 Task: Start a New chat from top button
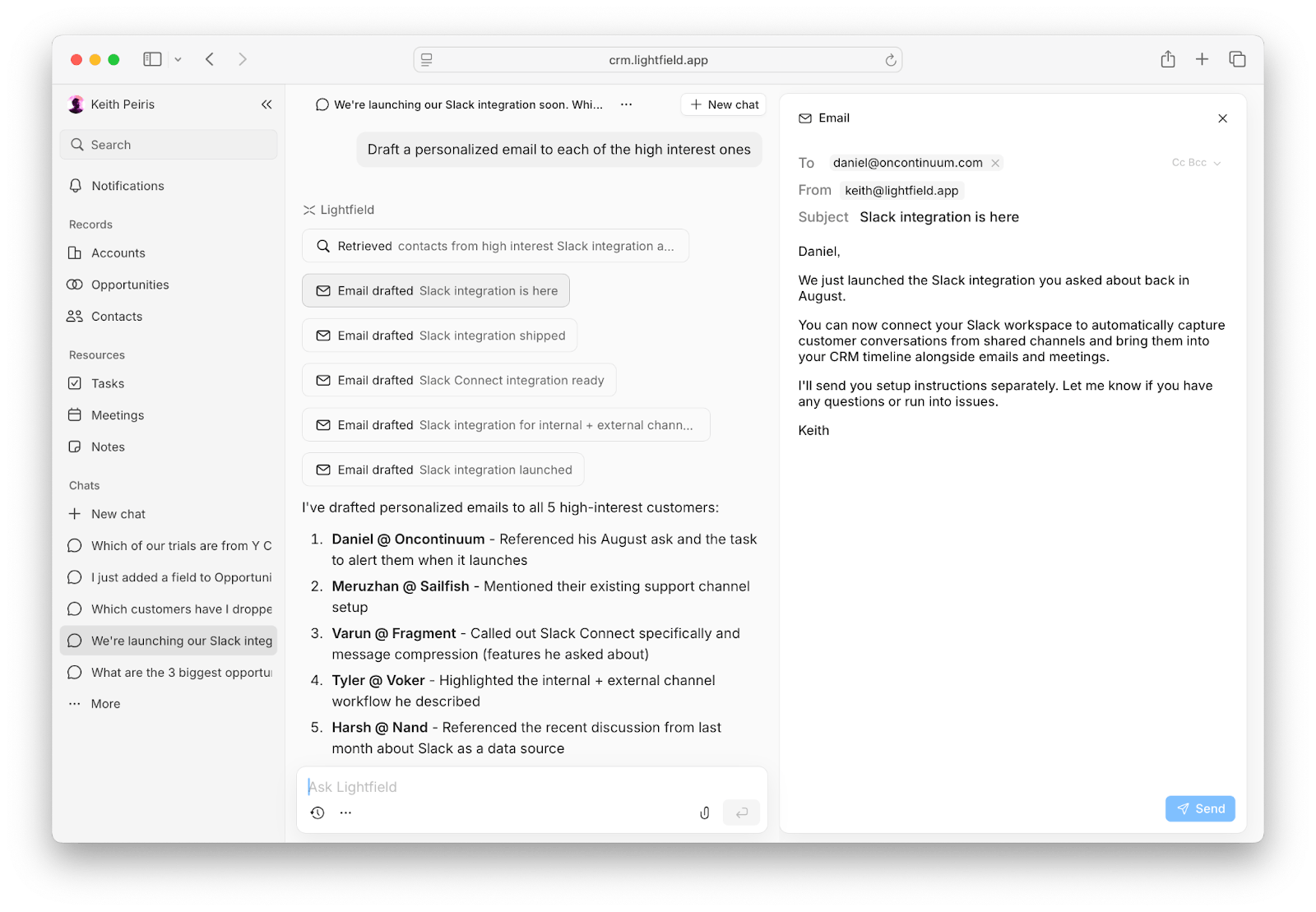[x=724, y=104]
